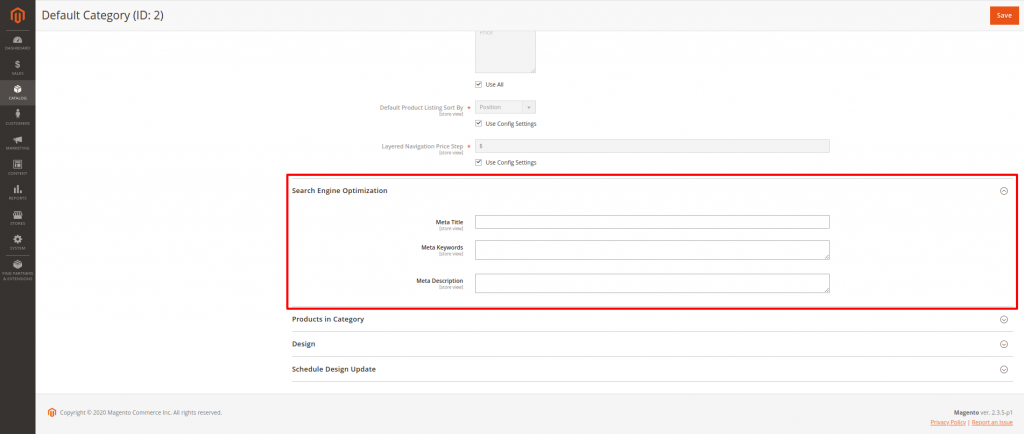Focus the Meta Description text area

click(x=652, y=283)
